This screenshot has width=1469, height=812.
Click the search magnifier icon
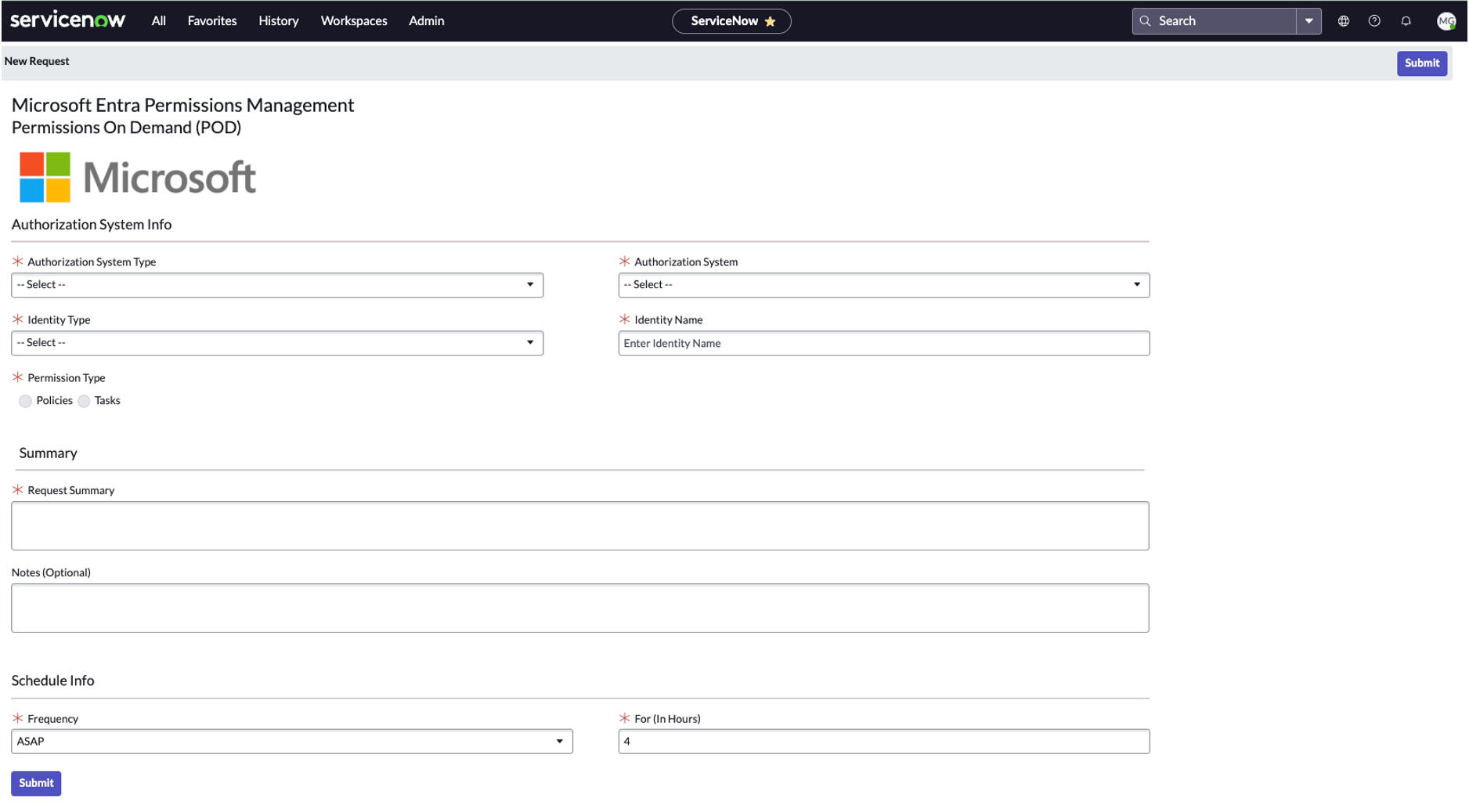click(x=1145, y=21)
